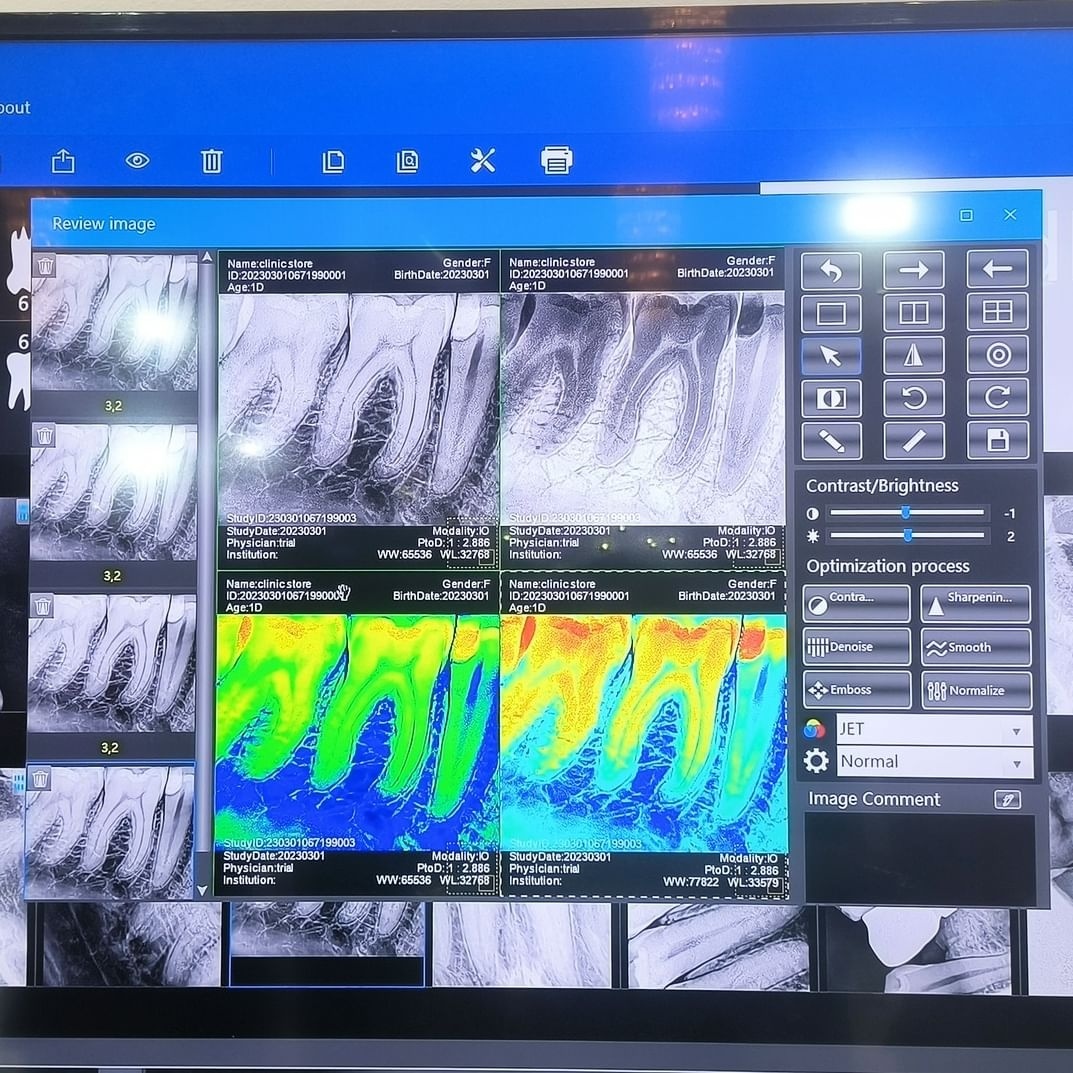Click the WW:77822 value in bottom-right pane
Viewport: 1073px width, 1073px height.
pyautogui.click(x=690, y=882)
